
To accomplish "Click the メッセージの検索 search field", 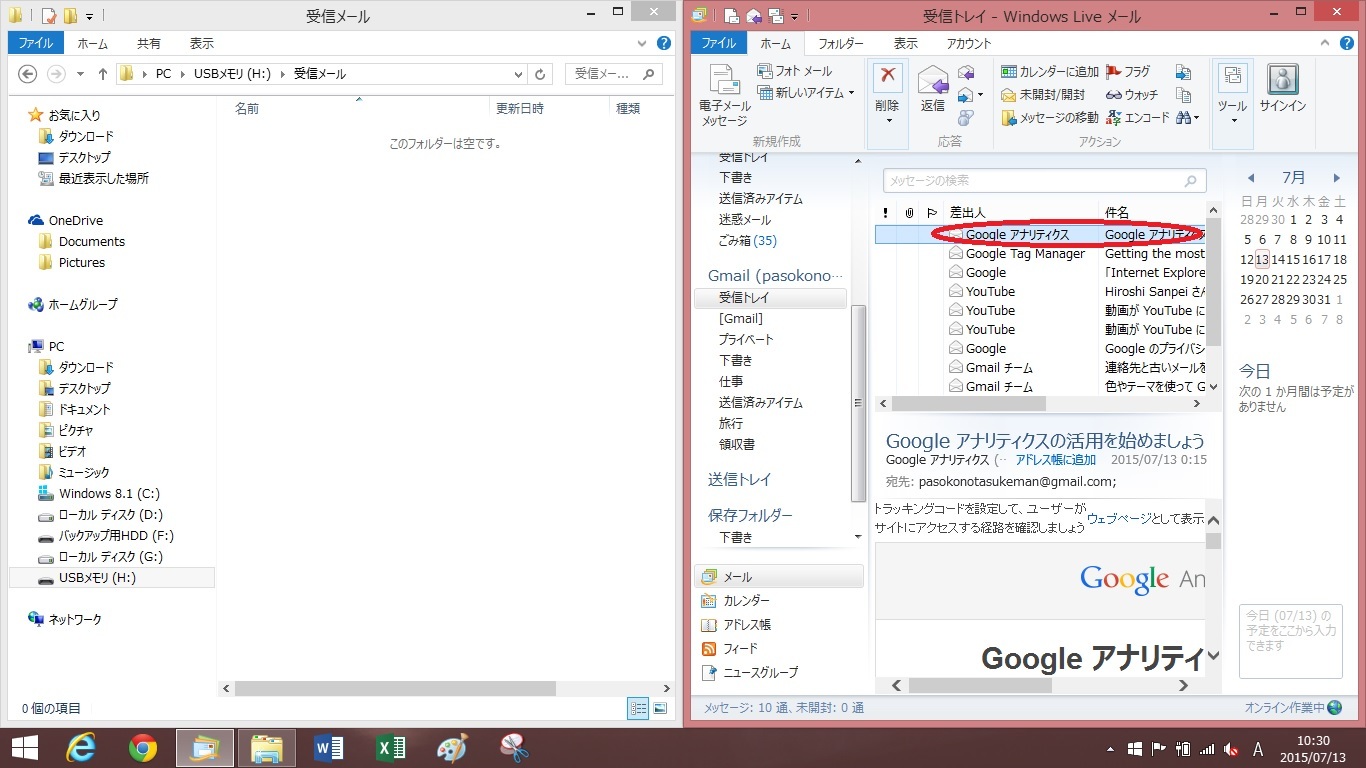I will tap(1044, 181).
